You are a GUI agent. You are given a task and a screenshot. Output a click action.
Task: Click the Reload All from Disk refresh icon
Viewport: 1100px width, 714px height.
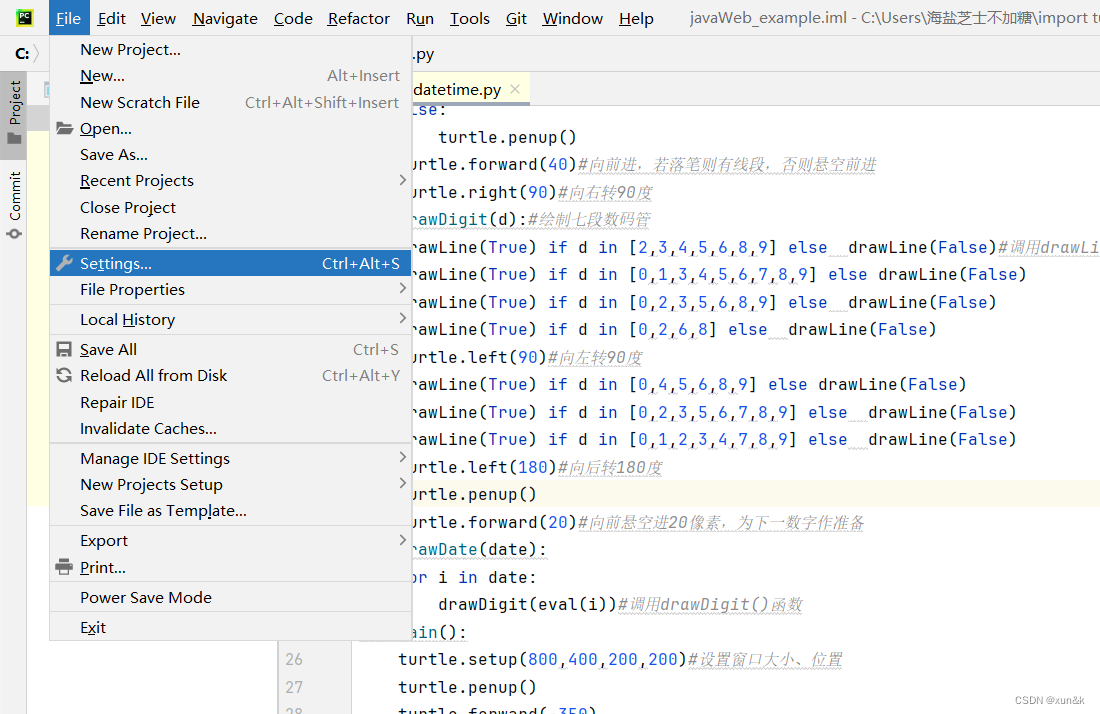point(64,375)
